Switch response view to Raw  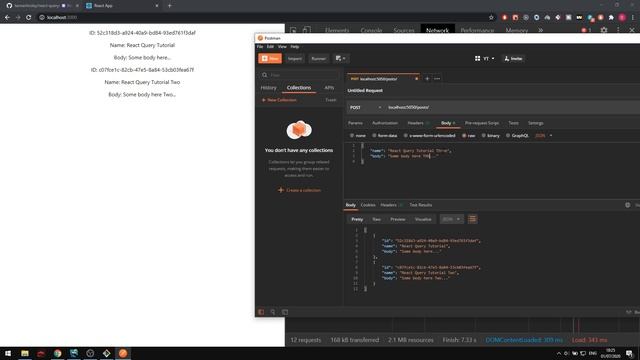pyautogui.click(x=376, y=219)
